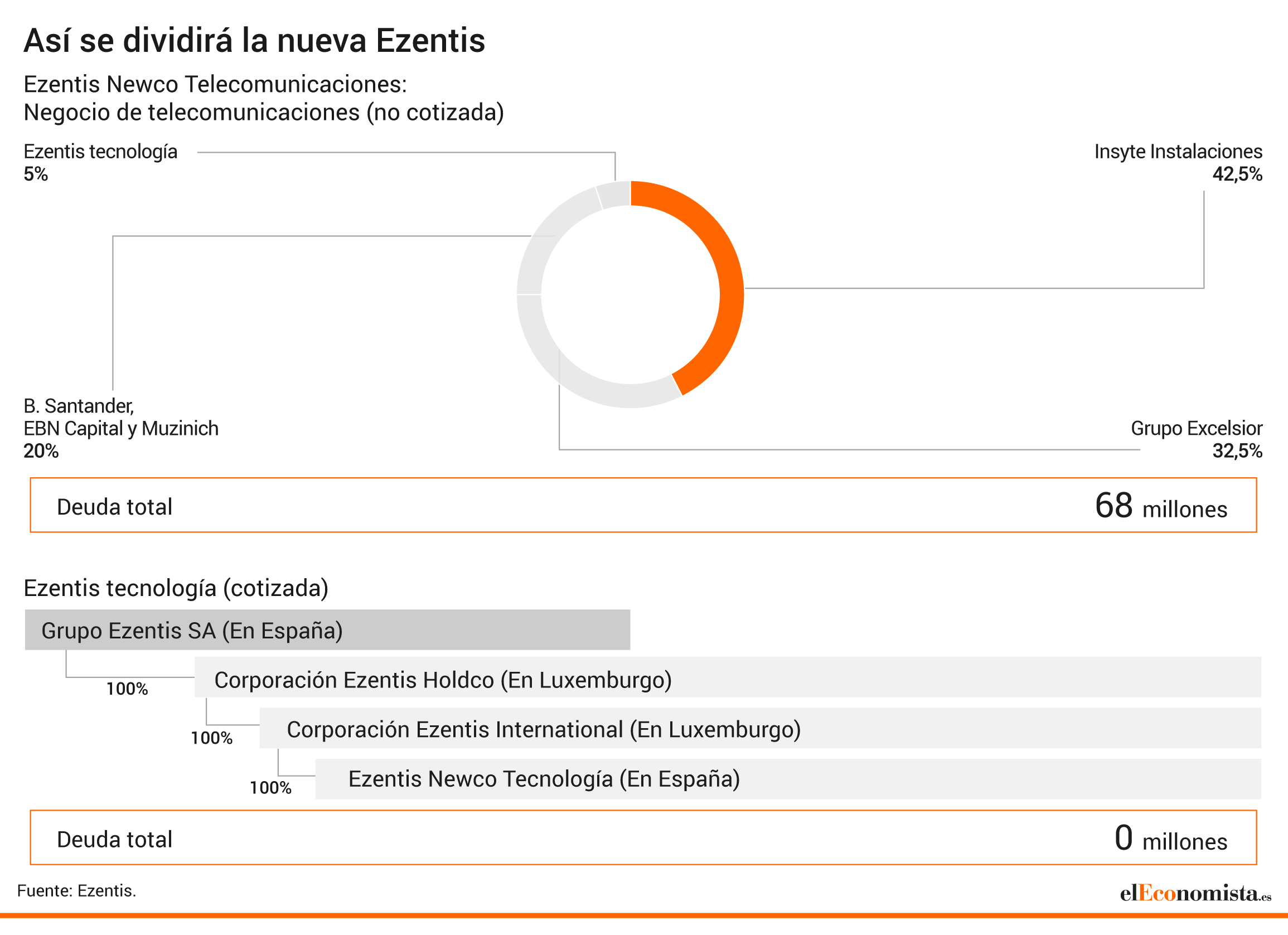Click the Ezentis Newco Telecomunicaciones subtitle

coord(264,98)
